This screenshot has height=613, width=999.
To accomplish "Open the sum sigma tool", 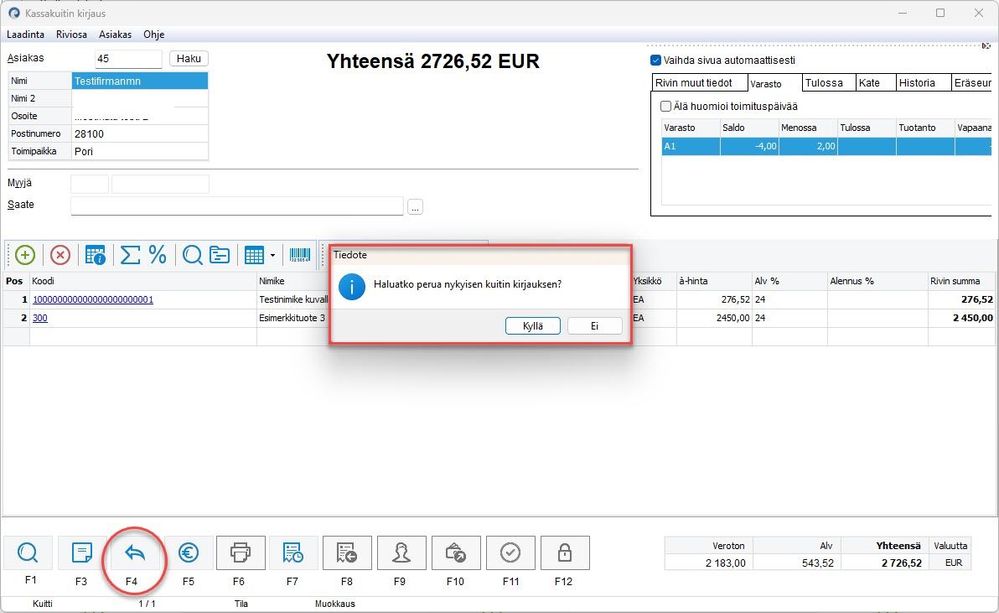I will 130,256.
